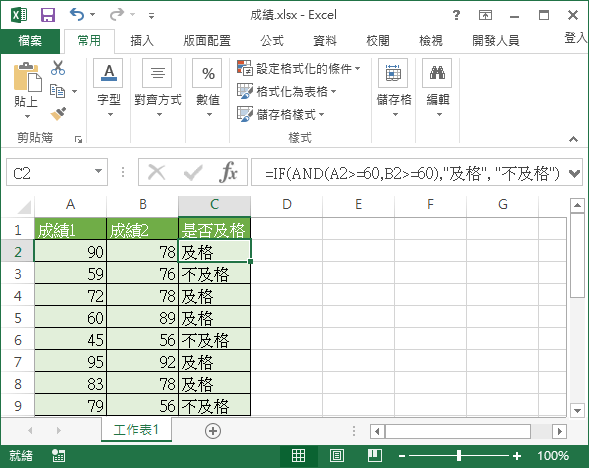589x468 pixels.
Task: Click the Select All corner triangle
Action: tap(24, 207)
